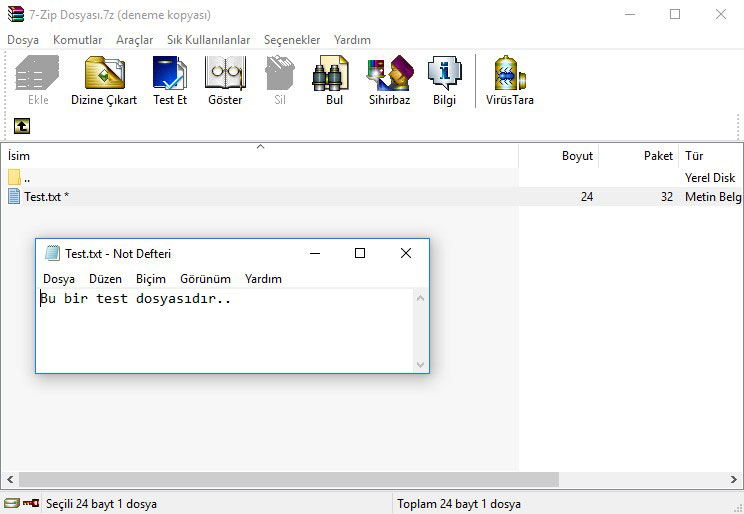Image resolution: width=744 pixels, height=514 pixels.
Task: Open Notepad's Yardım menu
Action: point(263,279)
